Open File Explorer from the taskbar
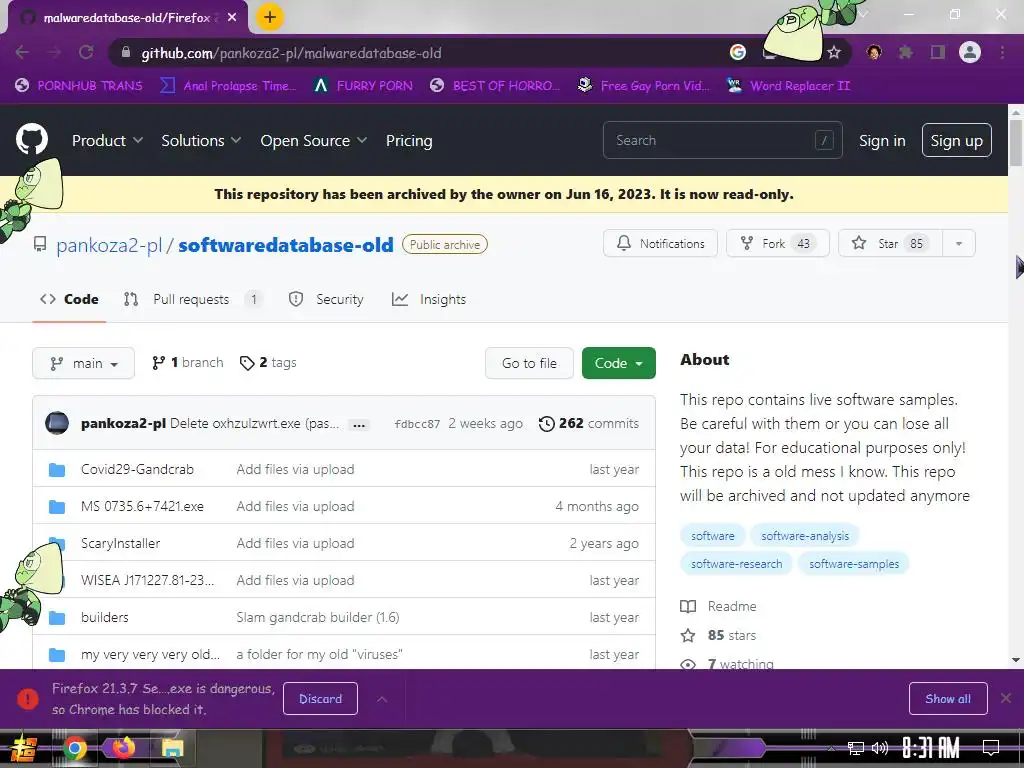This screenshot has width=1024, height=768. (172, 748)
